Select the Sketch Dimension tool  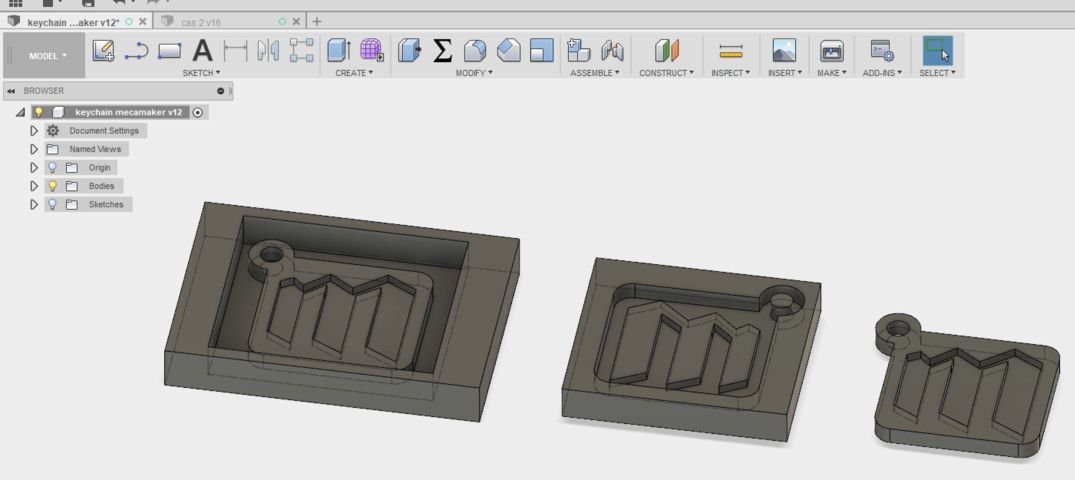(x=235, y=51)
